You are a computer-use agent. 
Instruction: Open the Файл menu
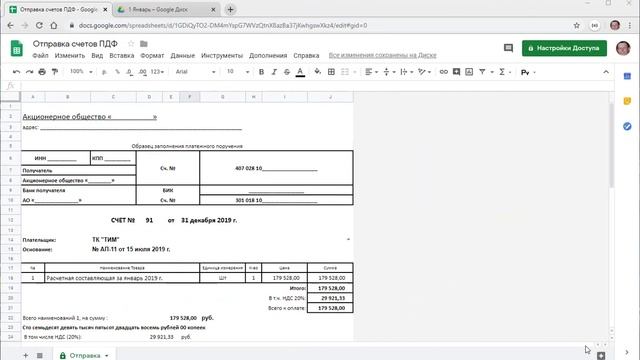[40, 56]
